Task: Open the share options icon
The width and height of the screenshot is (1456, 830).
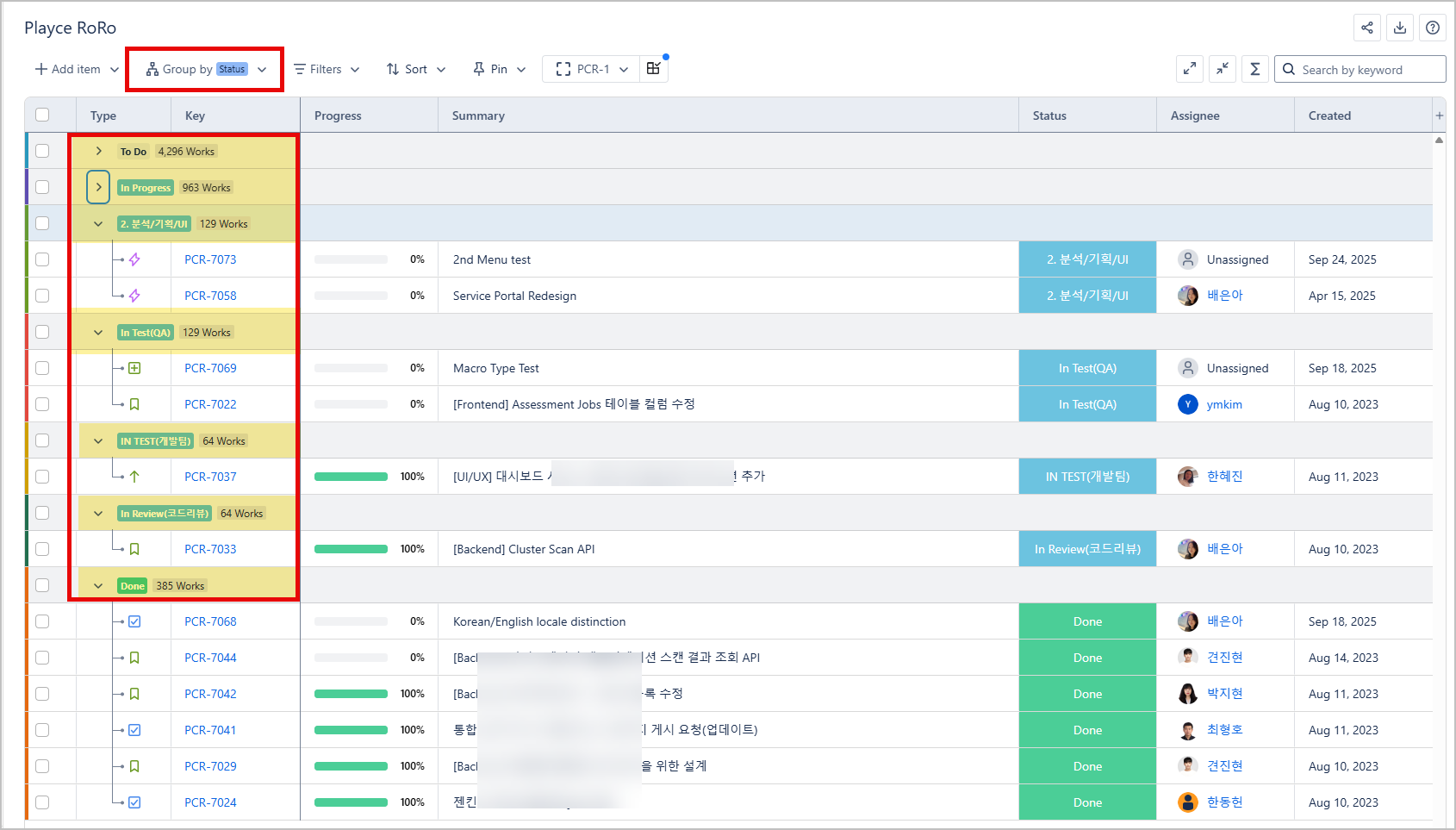Action: pyautogui.click(x=1367, y=27)
